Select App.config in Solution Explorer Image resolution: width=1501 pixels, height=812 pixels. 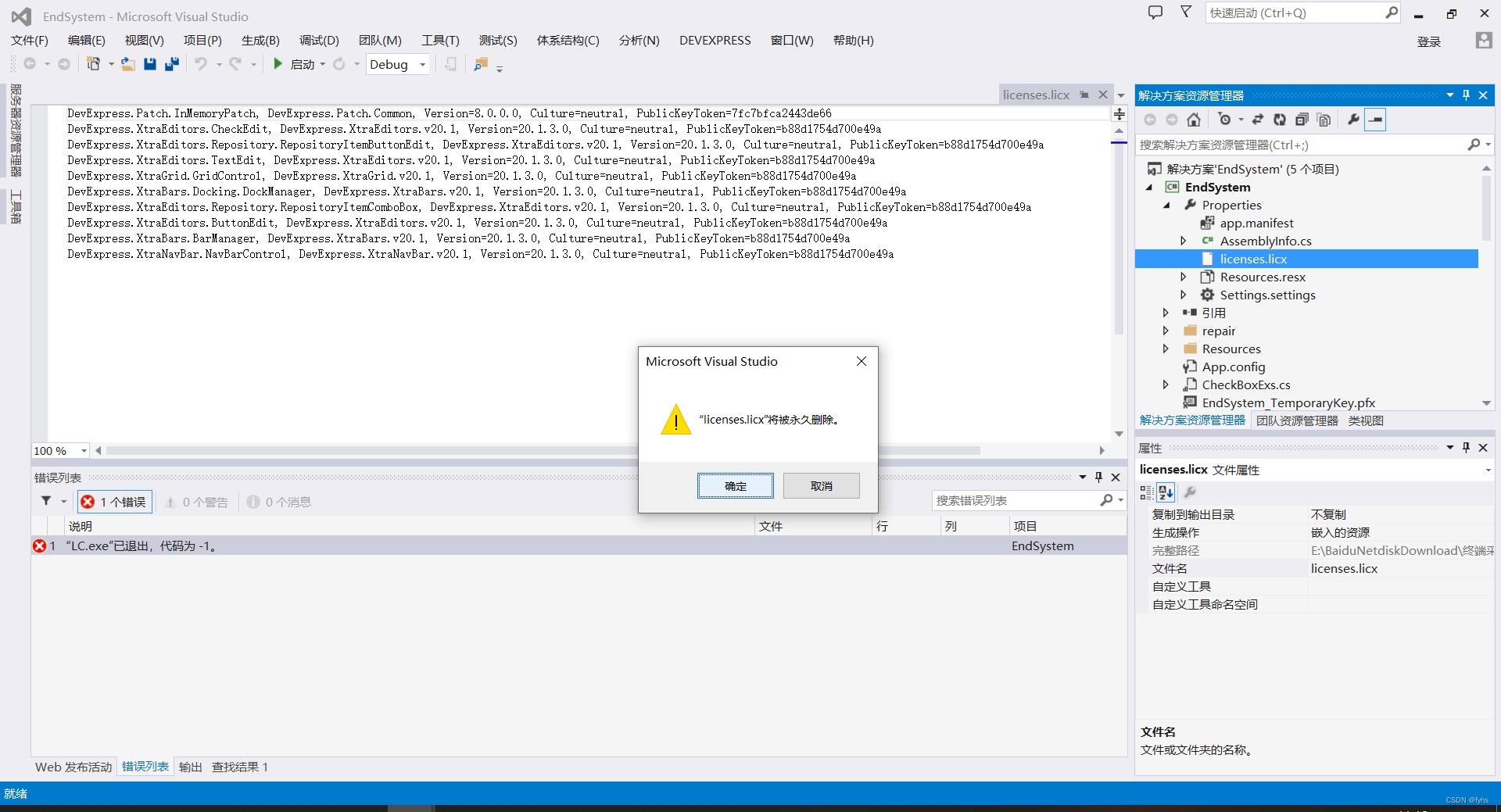pos(1234,367)
